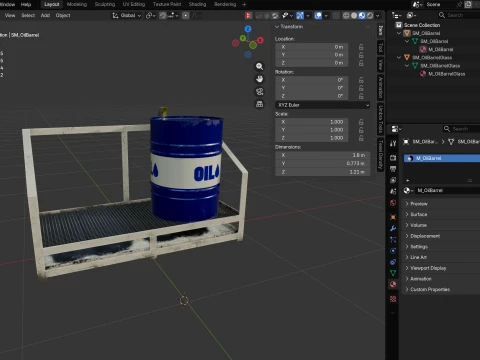Viewport: 480px width, 360px height.
Task: Open the Physics properties tab
Action: tap(393, 251)
